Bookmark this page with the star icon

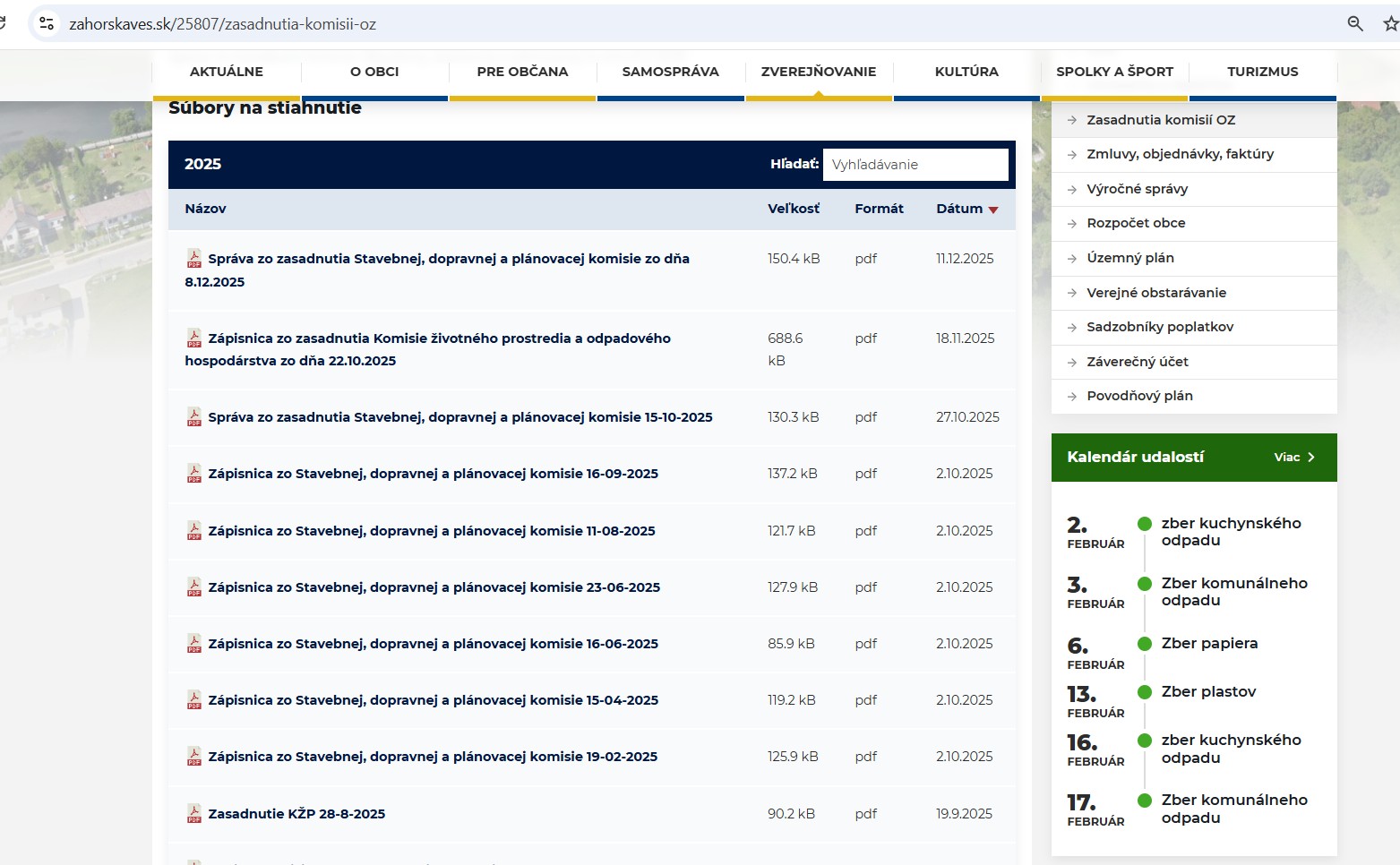click(1389, 24)
